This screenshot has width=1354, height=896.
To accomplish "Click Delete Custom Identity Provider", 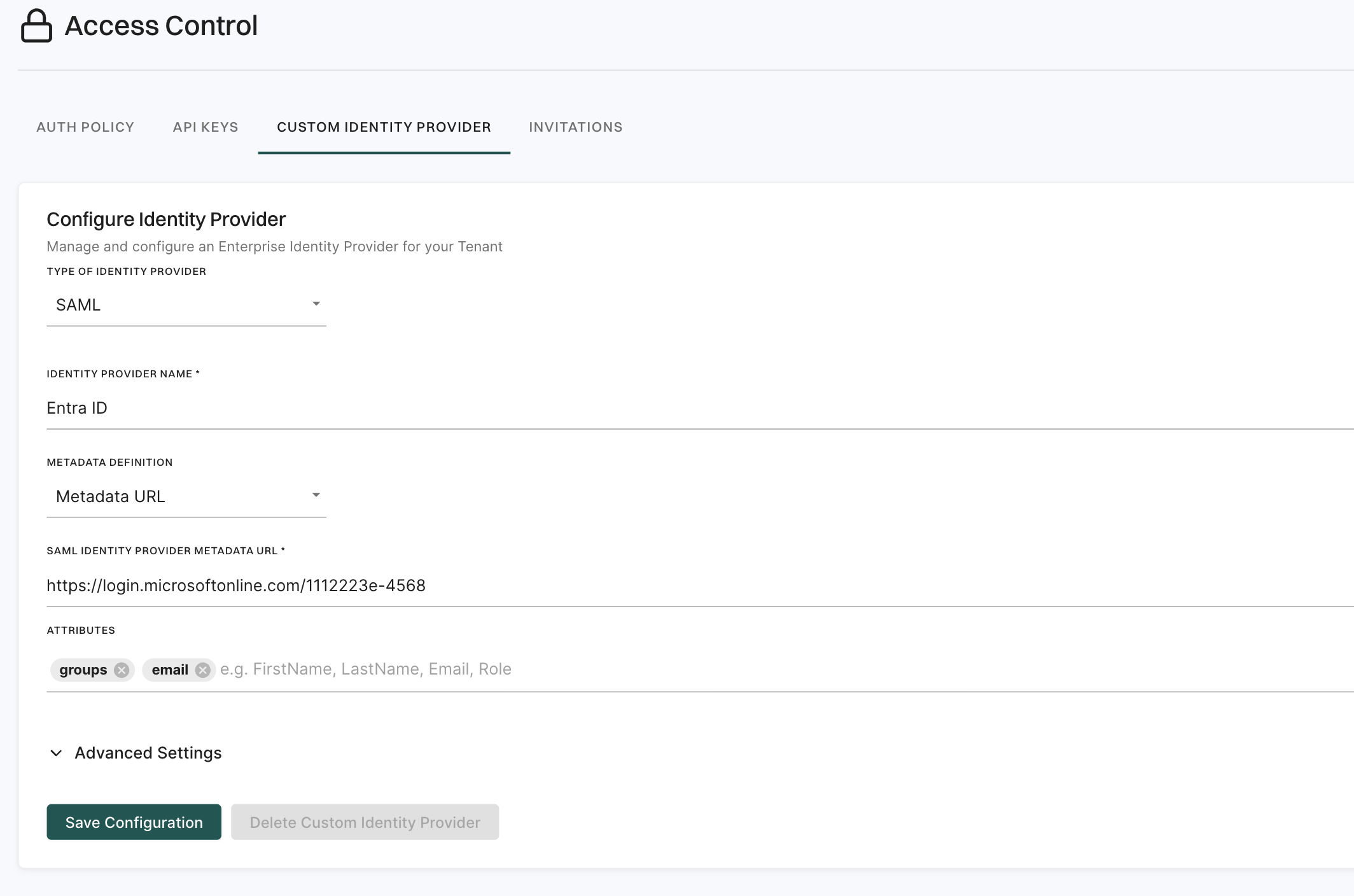I will [364, 822].
